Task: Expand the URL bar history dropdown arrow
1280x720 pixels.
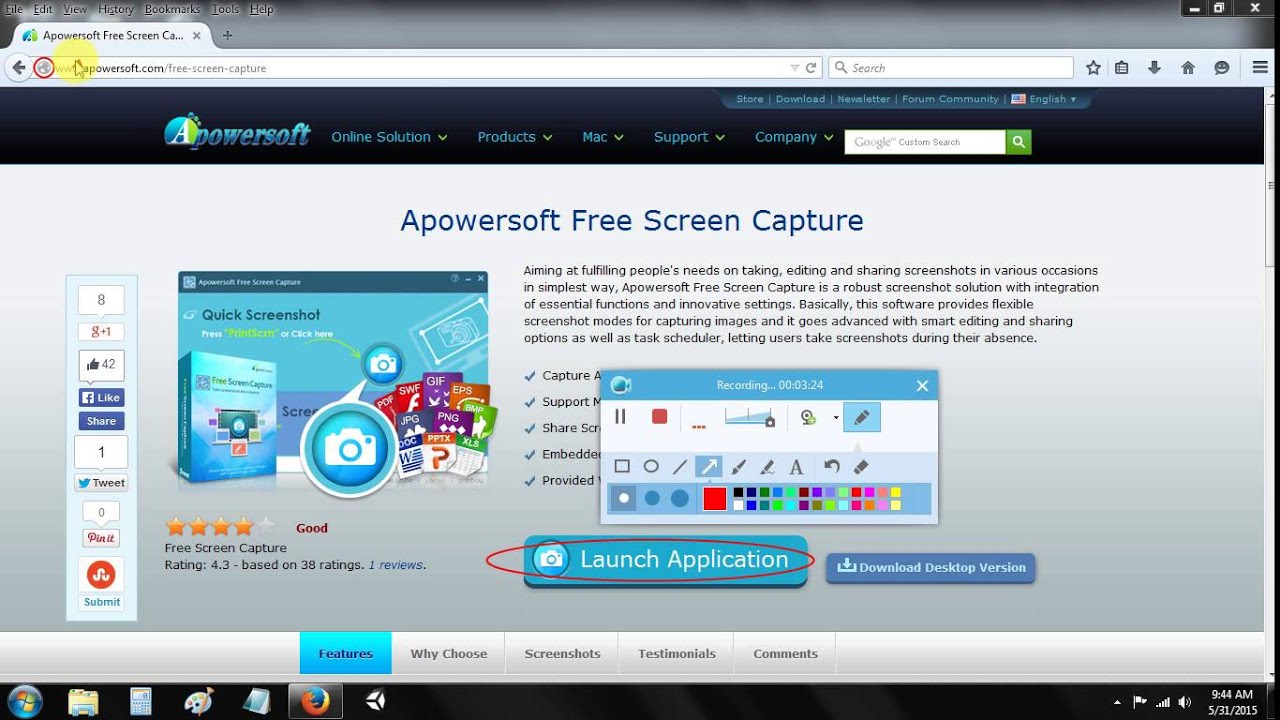Action: [795, 68]
